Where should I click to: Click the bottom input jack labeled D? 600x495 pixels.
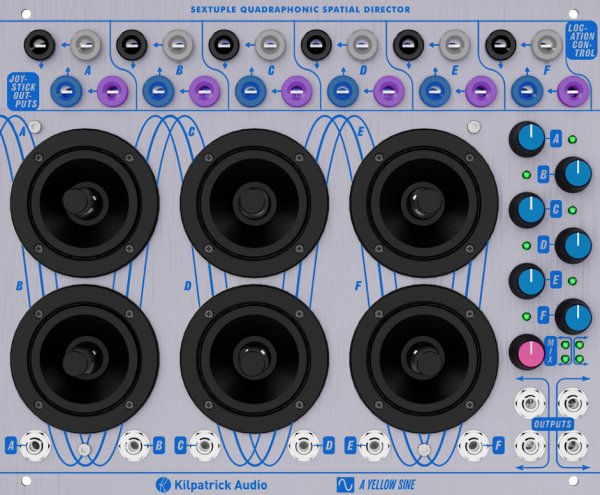[303, 444]
